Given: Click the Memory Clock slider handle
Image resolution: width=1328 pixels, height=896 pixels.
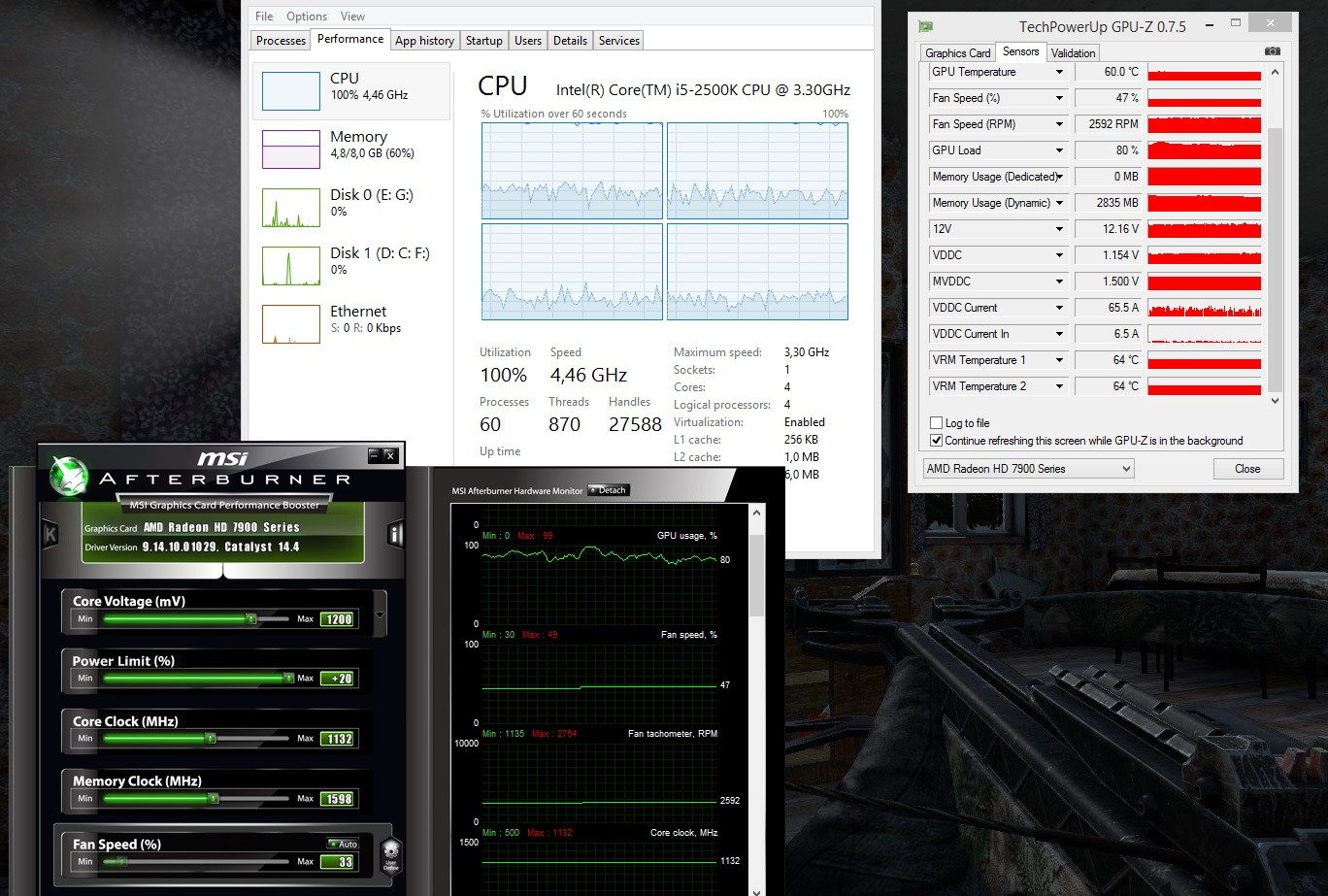Looking at the screenshot, I should click(215, 798).
